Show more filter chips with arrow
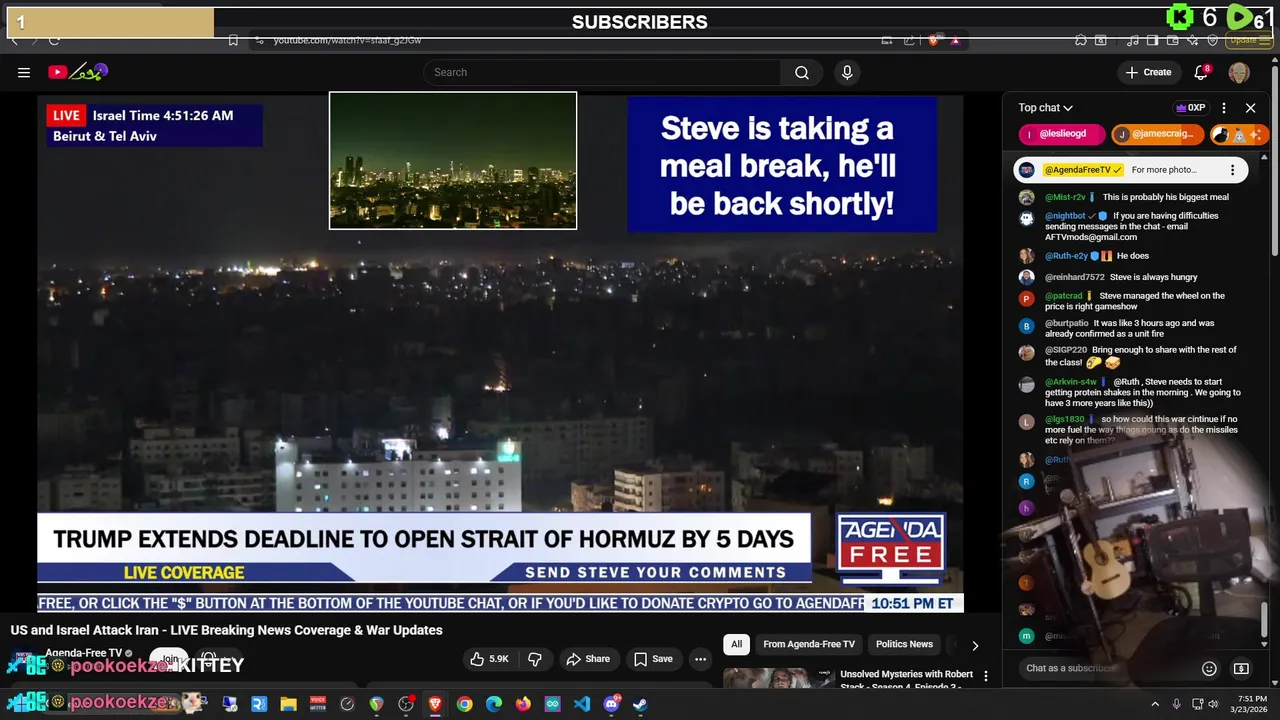Image resolution: width=1280 pixels, height=720 pixels. (975, 645)
